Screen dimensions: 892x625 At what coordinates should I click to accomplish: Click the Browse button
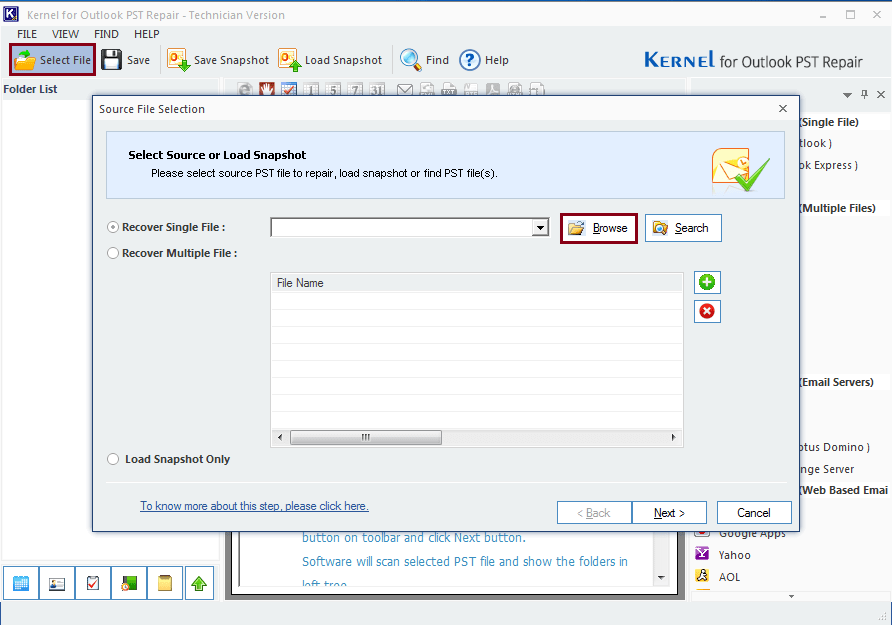pos(598,228)
